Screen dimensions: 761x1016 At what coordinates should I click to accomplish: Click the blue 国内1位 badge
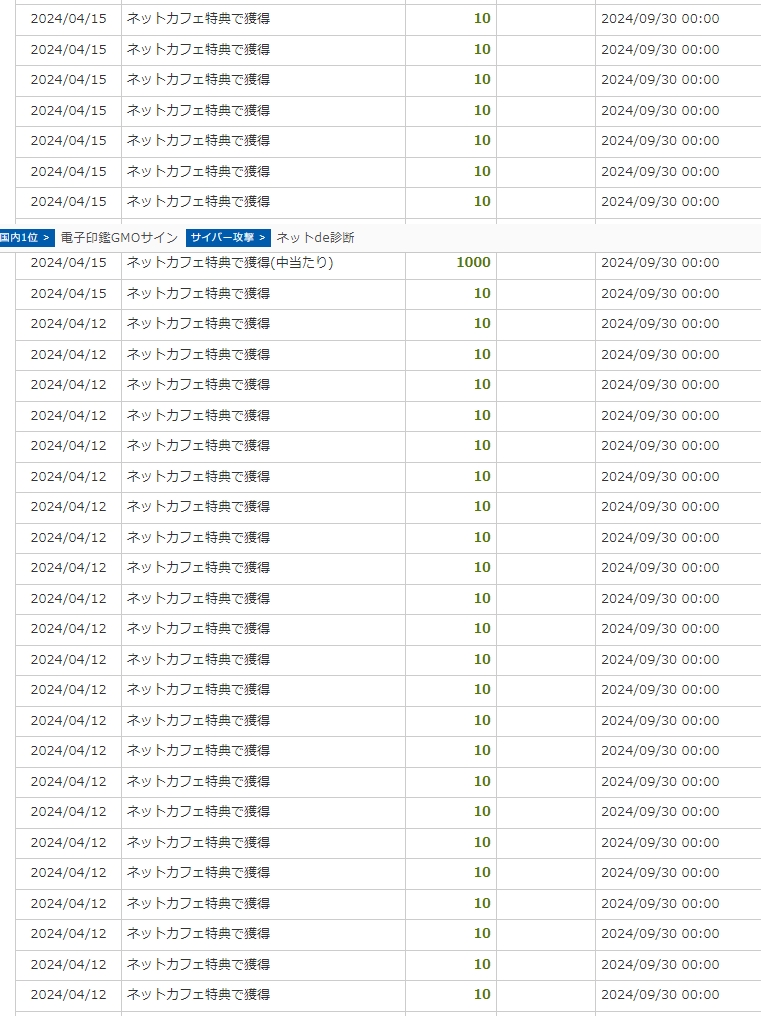(x=27, y=237)
